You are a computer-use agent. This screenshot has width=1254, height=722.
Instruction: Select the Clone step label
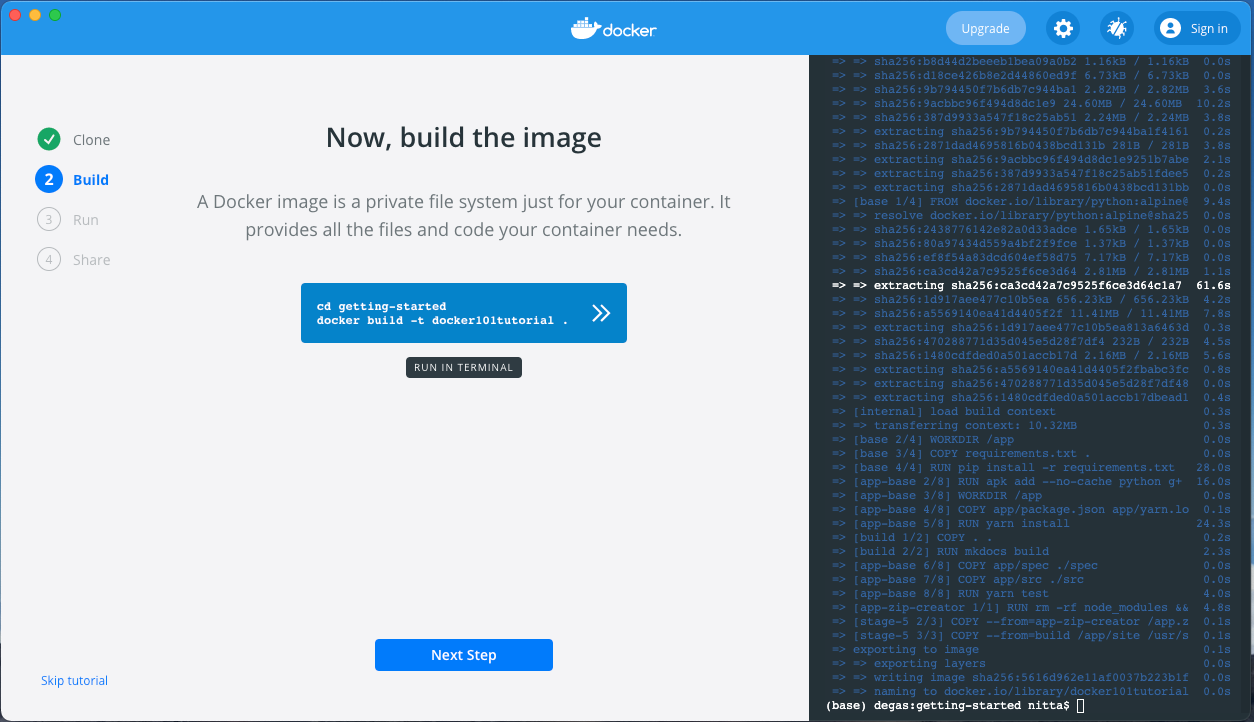(91, 140)
